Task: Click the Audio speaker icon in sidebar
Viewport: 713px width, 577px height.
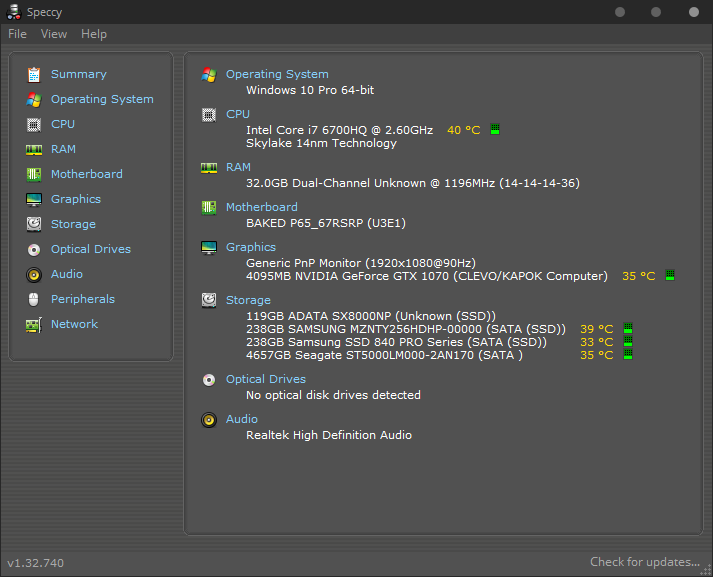Action: (34, 275)
